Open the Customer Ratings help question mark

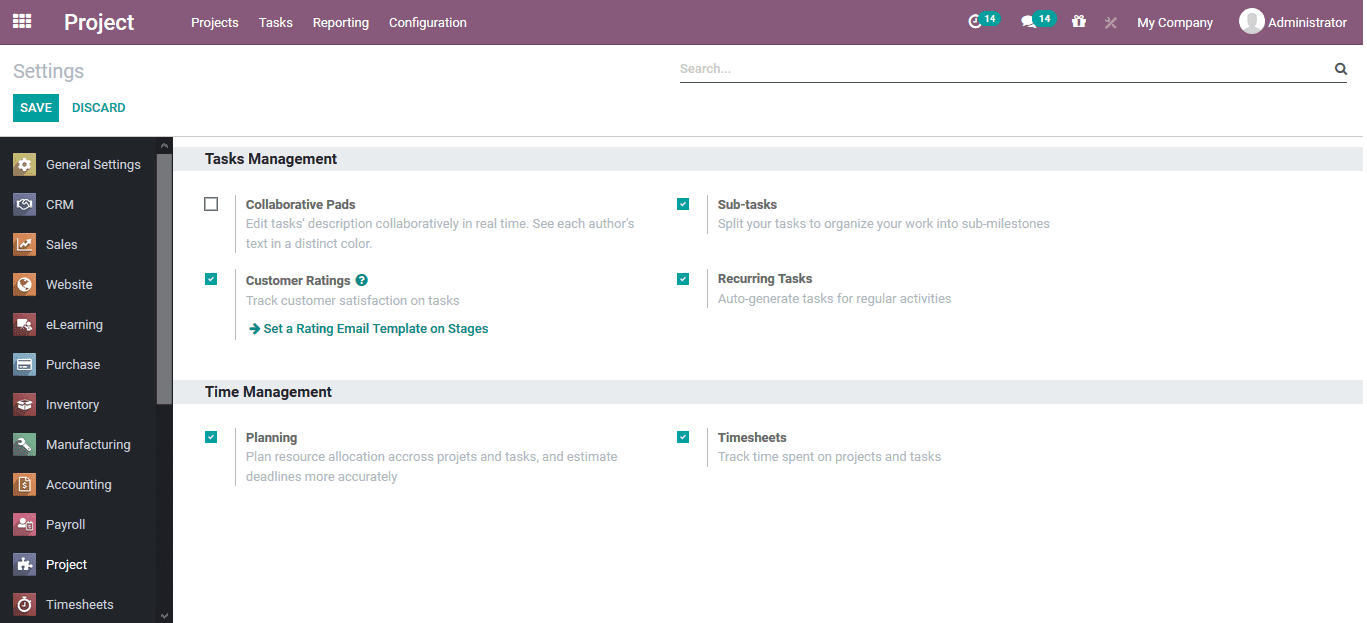pyautogui.click(x=361, y=280)
